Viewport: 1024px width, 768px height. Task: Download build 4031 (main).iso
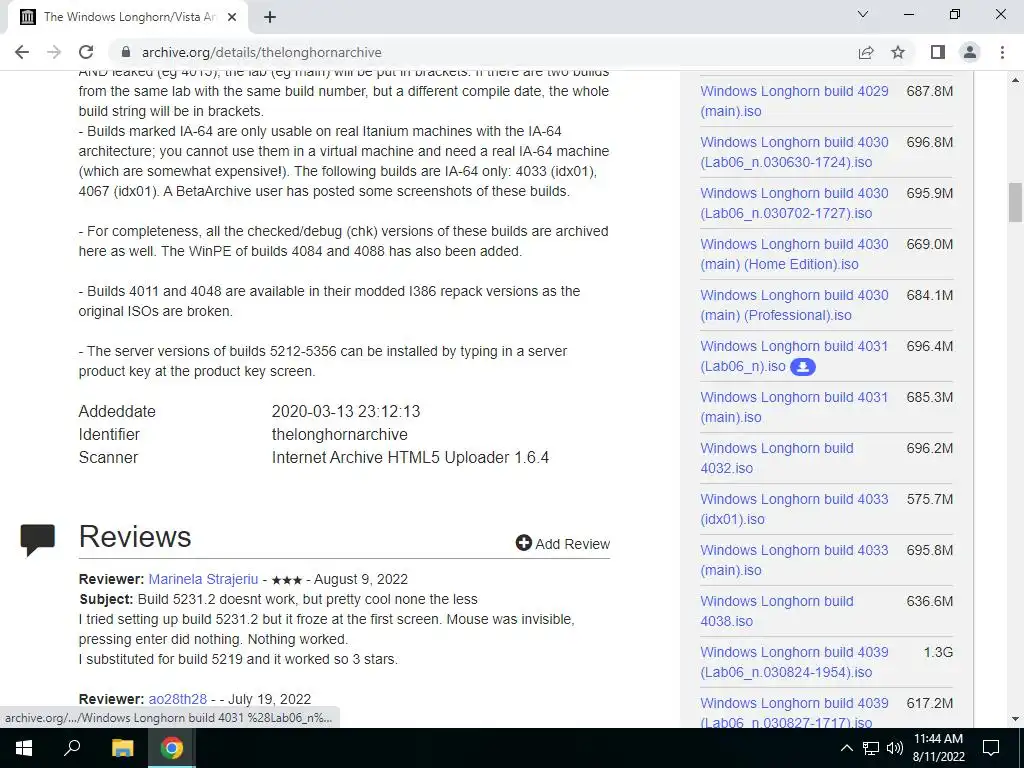794,407
